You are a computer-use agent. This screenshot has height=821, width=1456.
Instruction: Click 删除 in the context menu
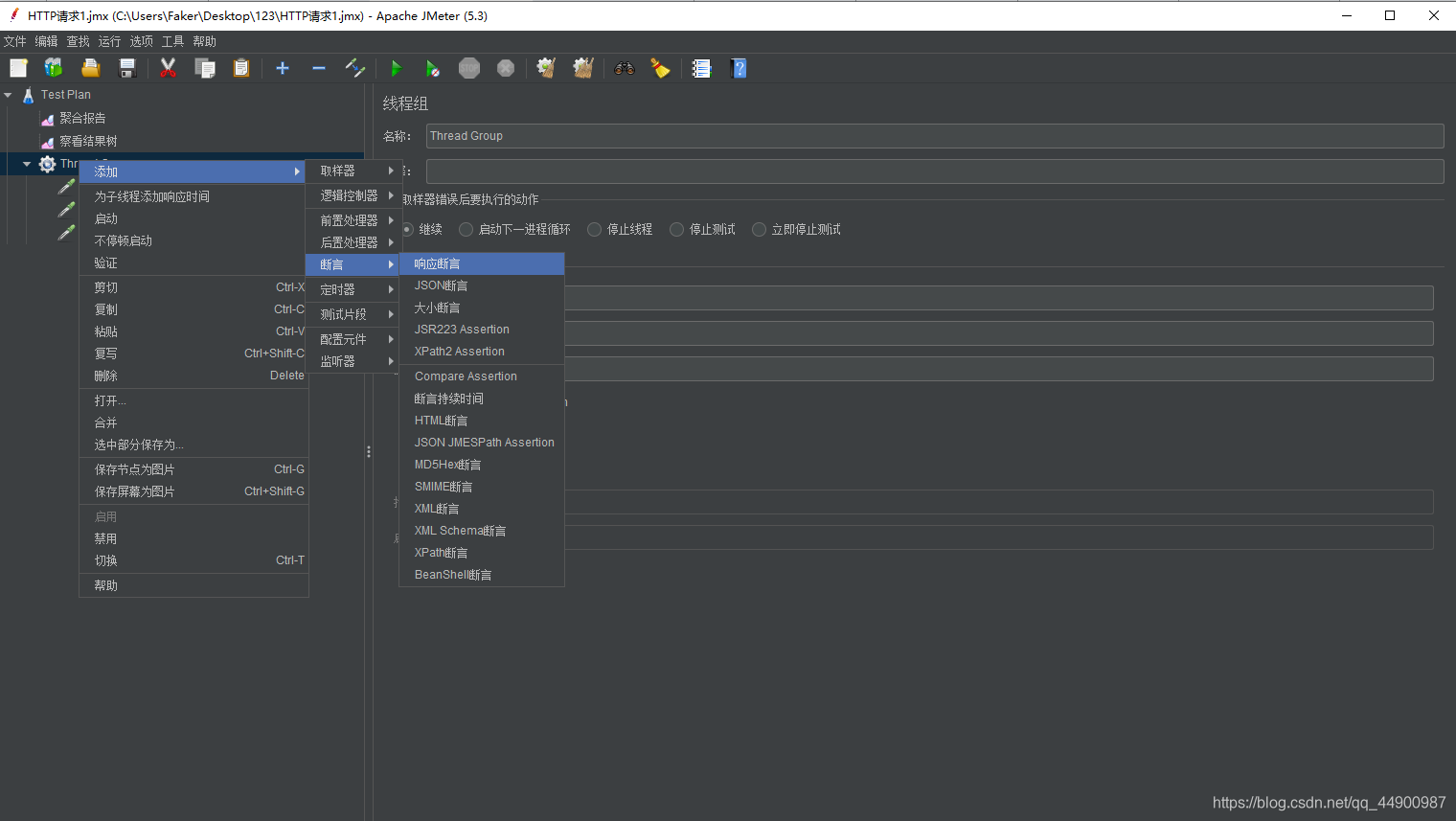[193, 376]
